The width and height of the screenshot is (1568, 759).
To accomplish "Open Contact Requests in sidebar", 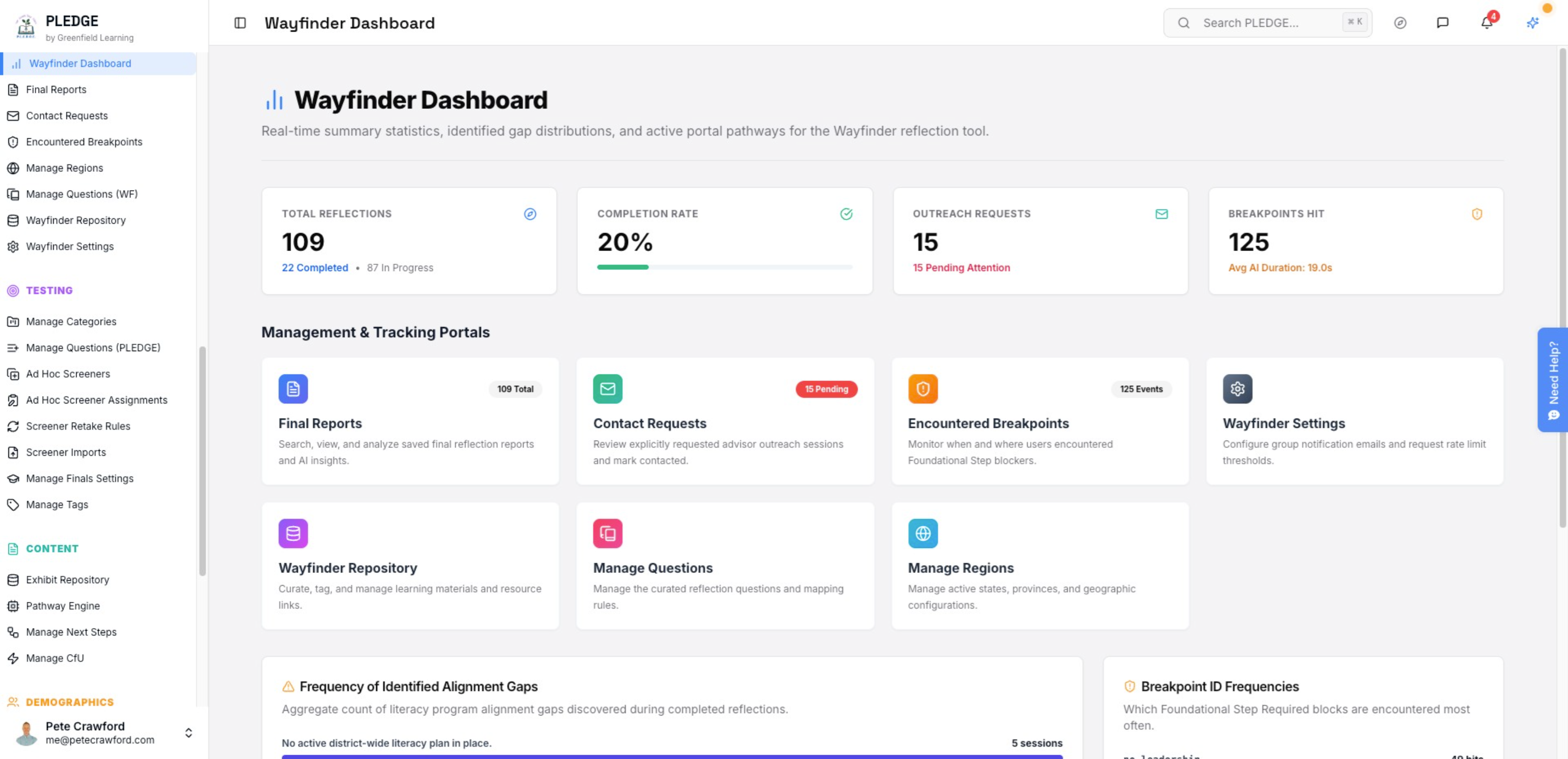I will click(x=99, y=116).
